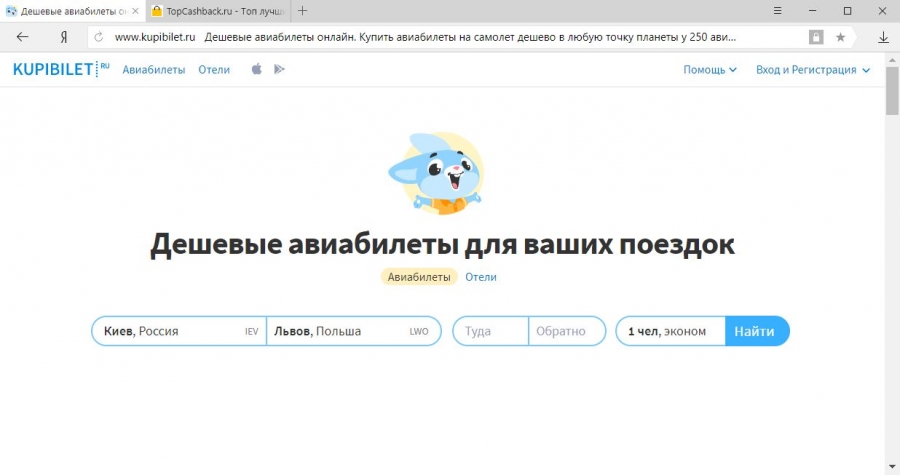Viewport: 900px width, 475px height.
Task: Click the Найти search button
Action: pyautogui.click(x=757, y=331)
